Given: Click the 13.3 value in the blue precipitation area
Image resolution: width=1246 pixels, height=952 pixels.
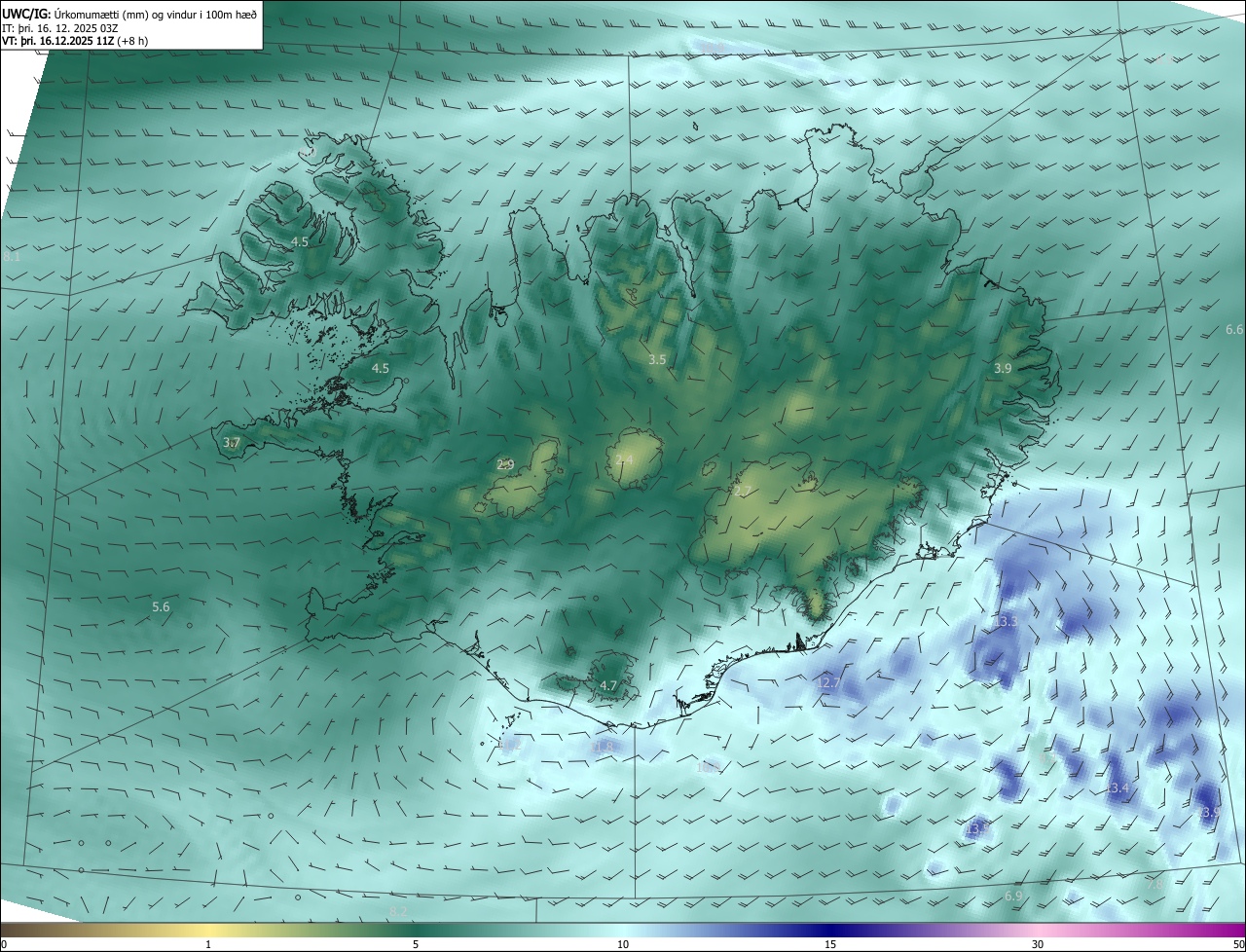Looking at the screenshot, I should [x=1006, y=622].
